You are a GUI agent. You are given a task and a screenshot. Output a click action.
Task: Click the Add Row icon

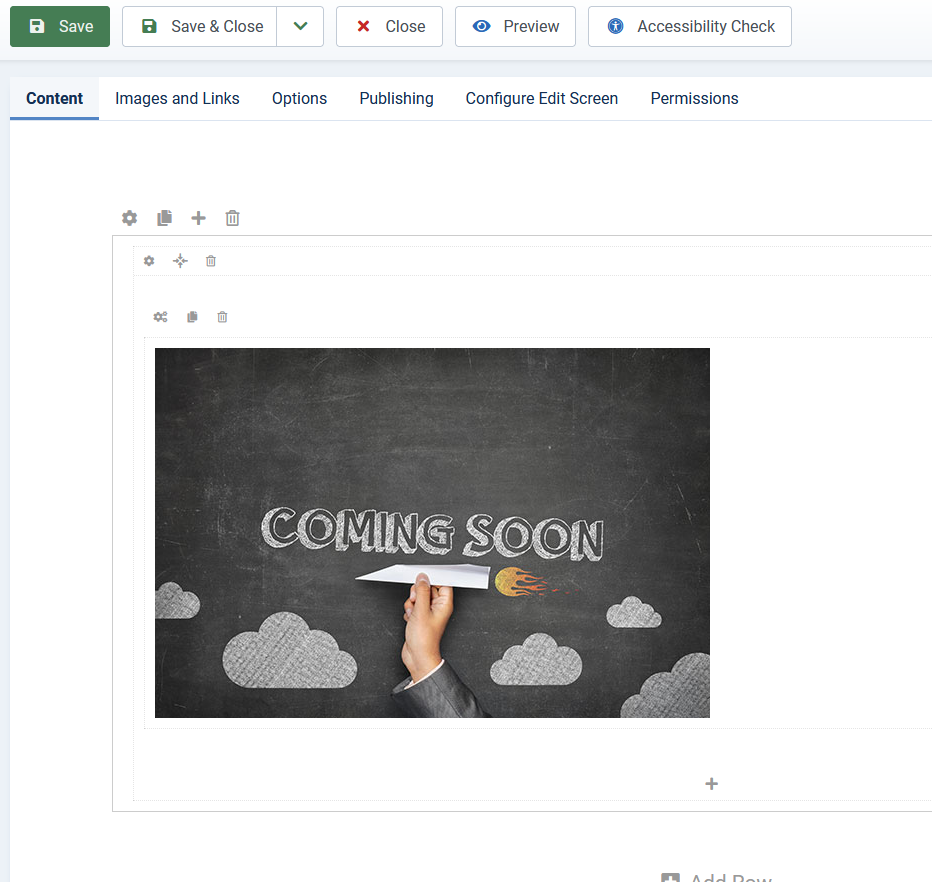click(670, 878)
